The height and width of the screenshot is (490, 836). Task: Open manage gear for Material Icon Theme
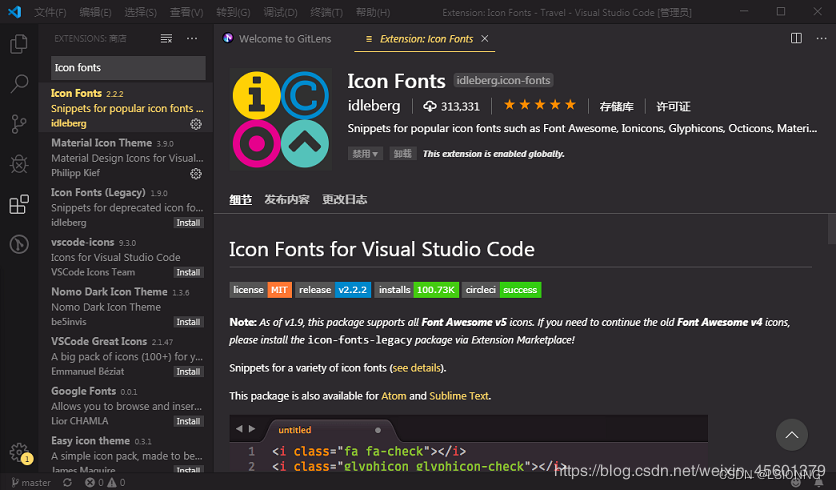(x=196, y=173)
